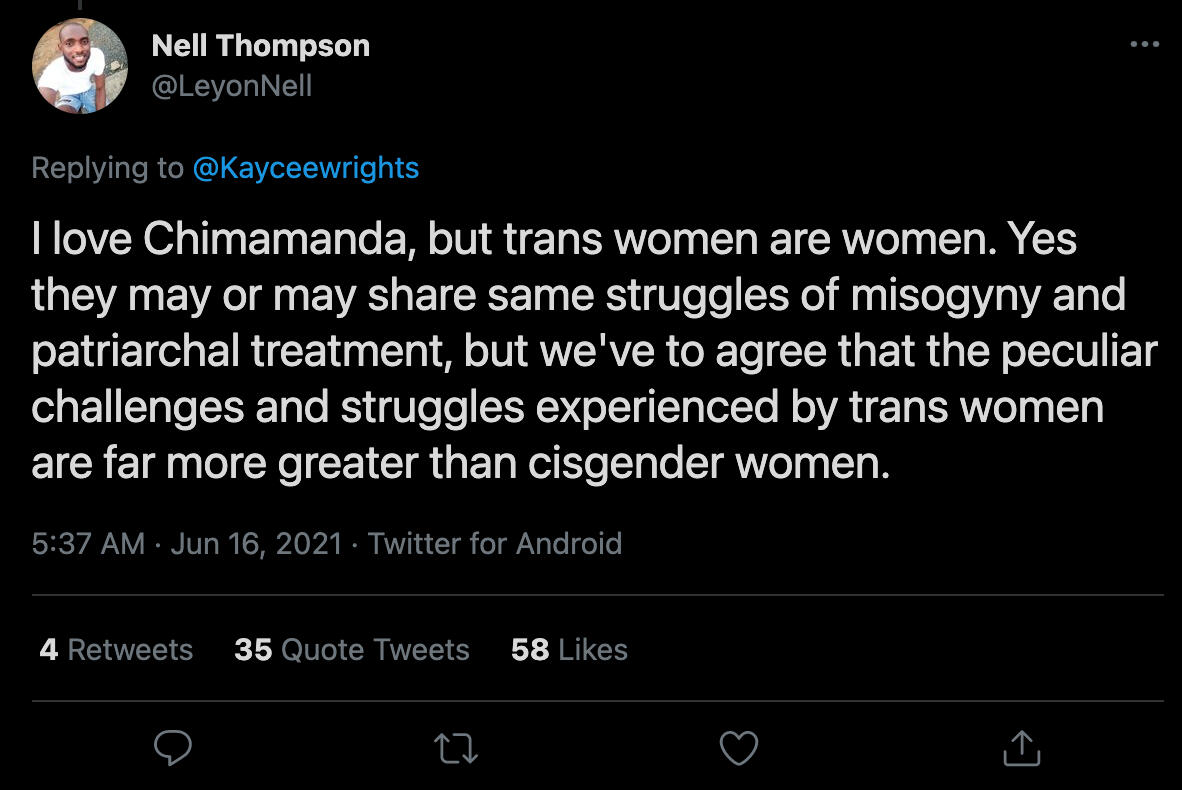Viewport: 1182px width, 790px height.
Task: See the 58 Likes list
Action: click(569, 649)
